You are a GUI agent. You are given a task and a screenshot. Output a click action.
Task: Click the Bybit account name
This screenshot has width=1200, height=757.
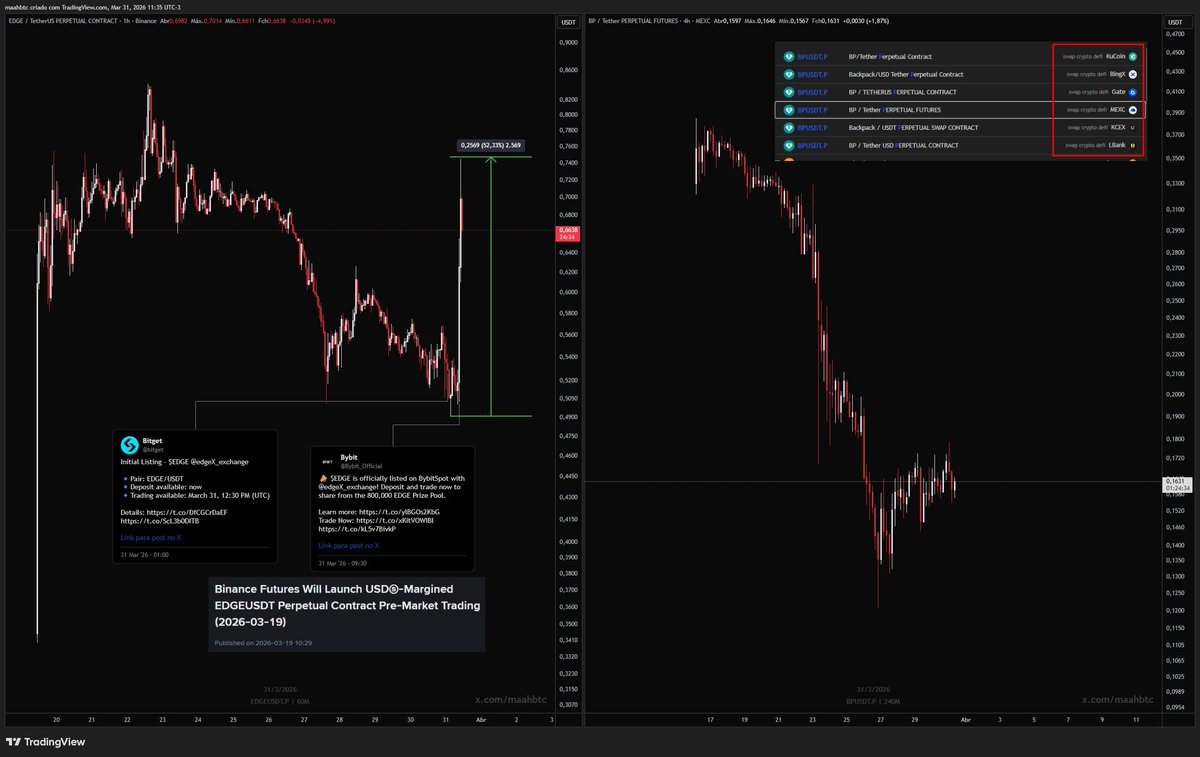click(x=349, y=456)
